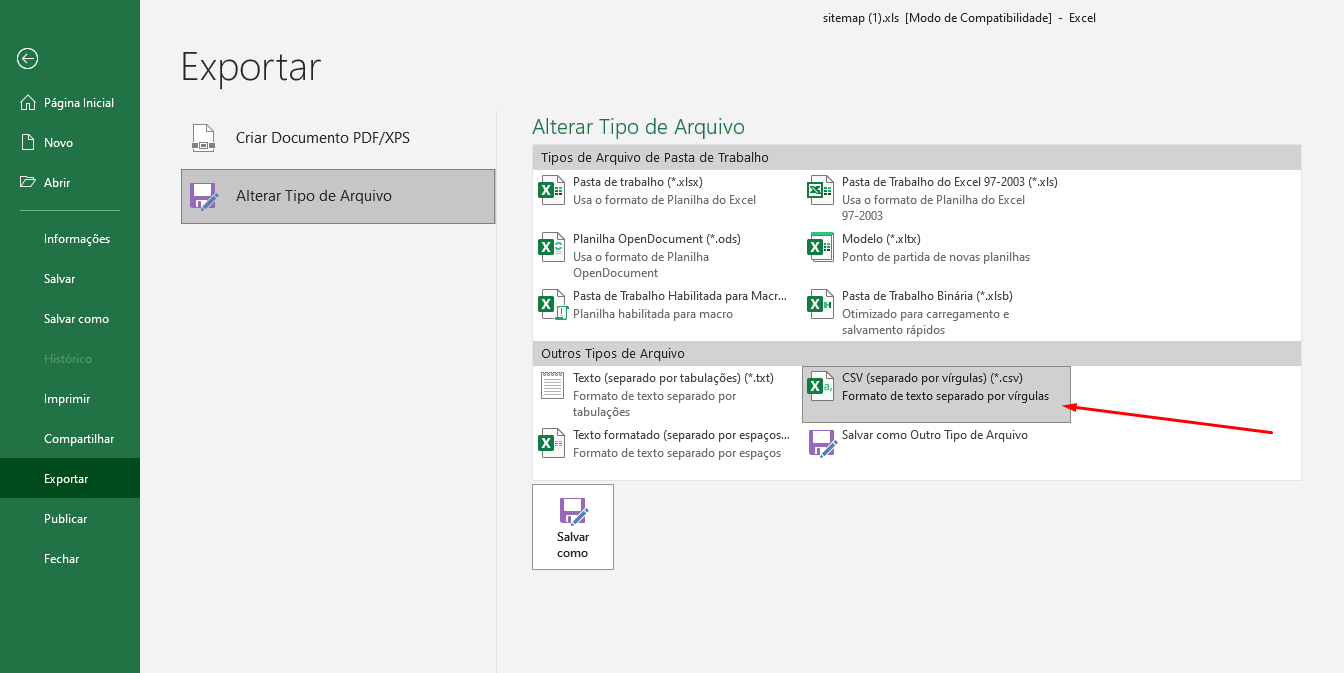Click the Alterar Tipo de Arquivo floppy icon

[x=204, y=196]
